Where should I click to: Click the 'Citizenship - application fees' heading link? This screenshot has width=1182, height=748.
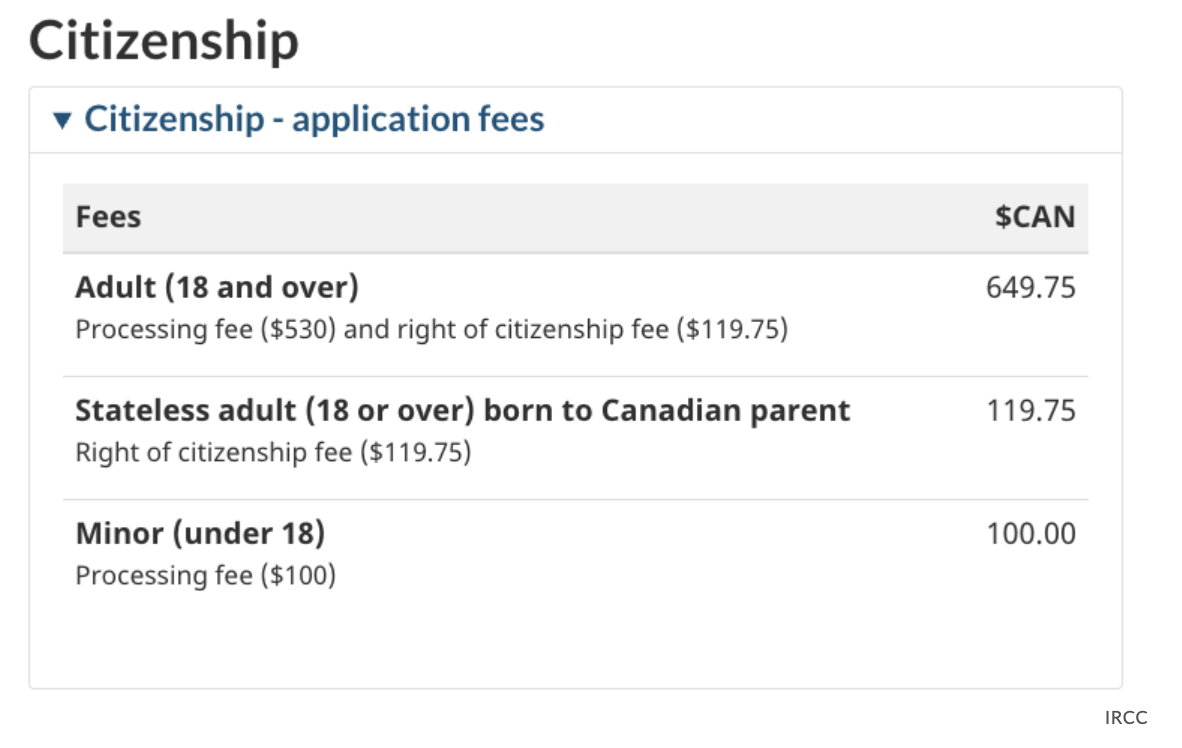pyautogui.click(x=314, y=119)
